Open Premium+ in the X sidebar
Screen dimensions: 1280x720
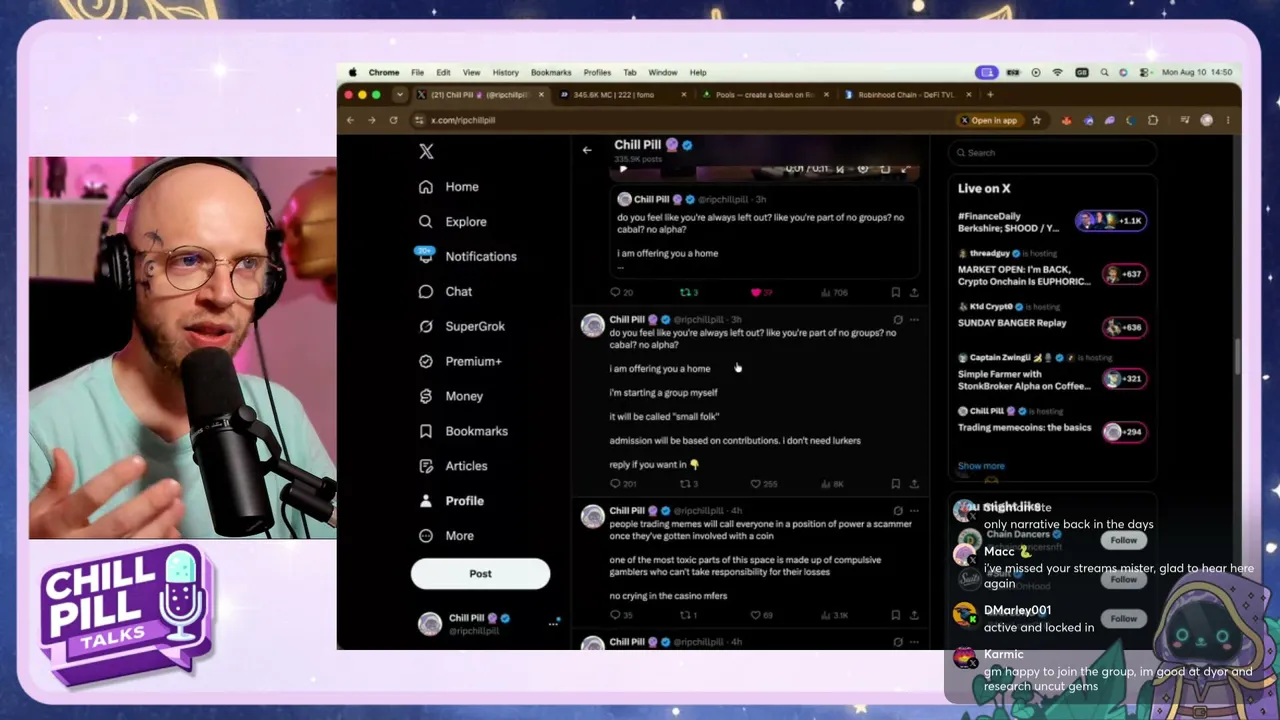(460, 361)
